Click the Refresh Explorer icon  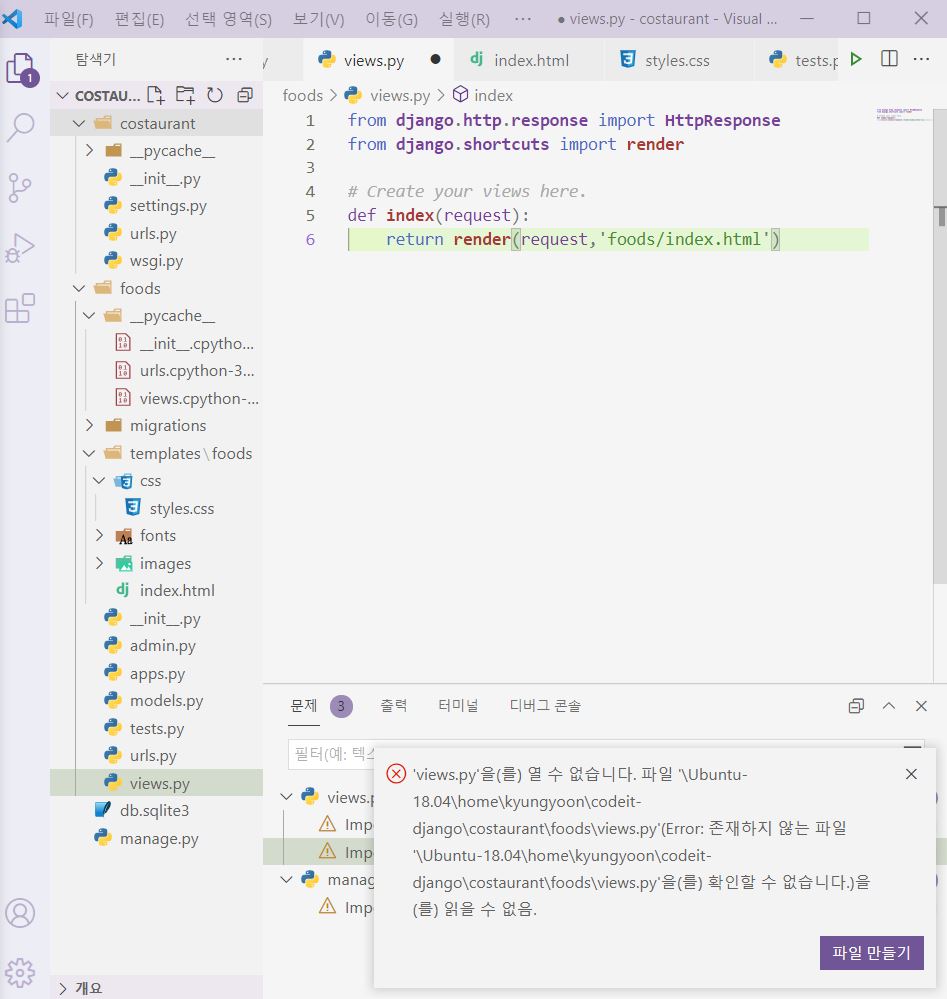(x=214, y=95)
